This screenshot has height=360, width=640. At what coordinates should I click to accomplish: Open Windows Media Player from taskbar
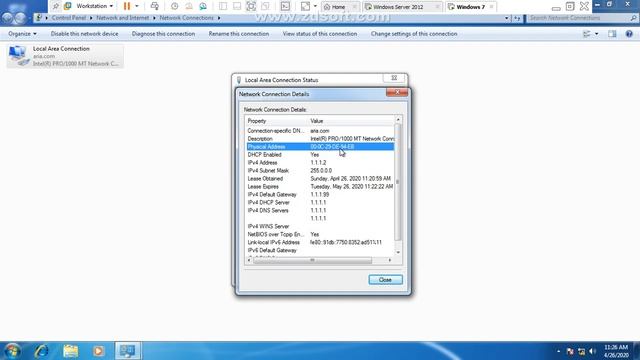[x=98, y=351]
